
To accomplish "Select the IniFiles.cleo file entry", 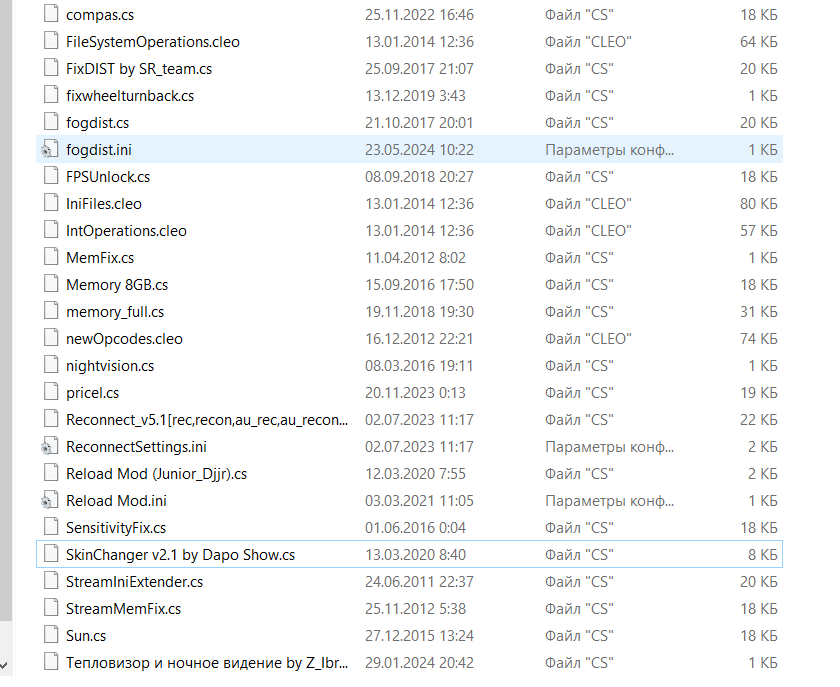I will click(103, 203).
